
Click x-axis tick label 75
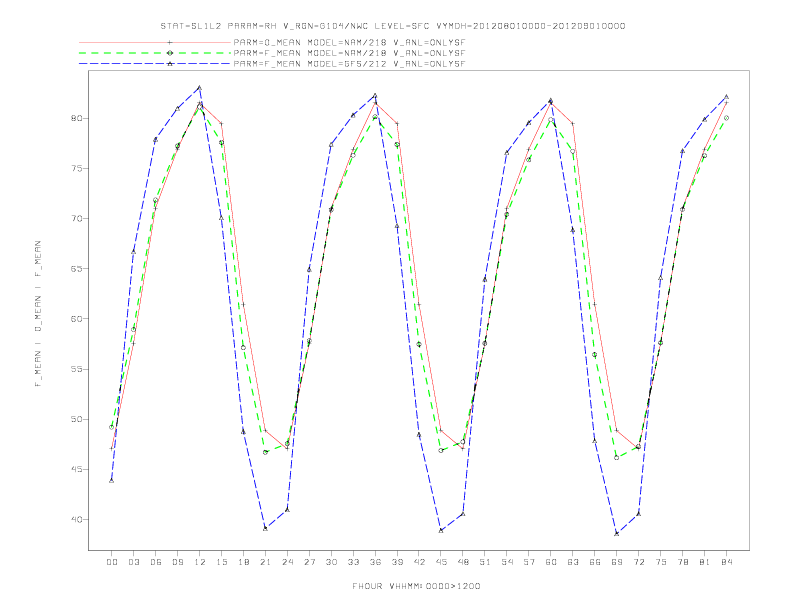point(661,562)
